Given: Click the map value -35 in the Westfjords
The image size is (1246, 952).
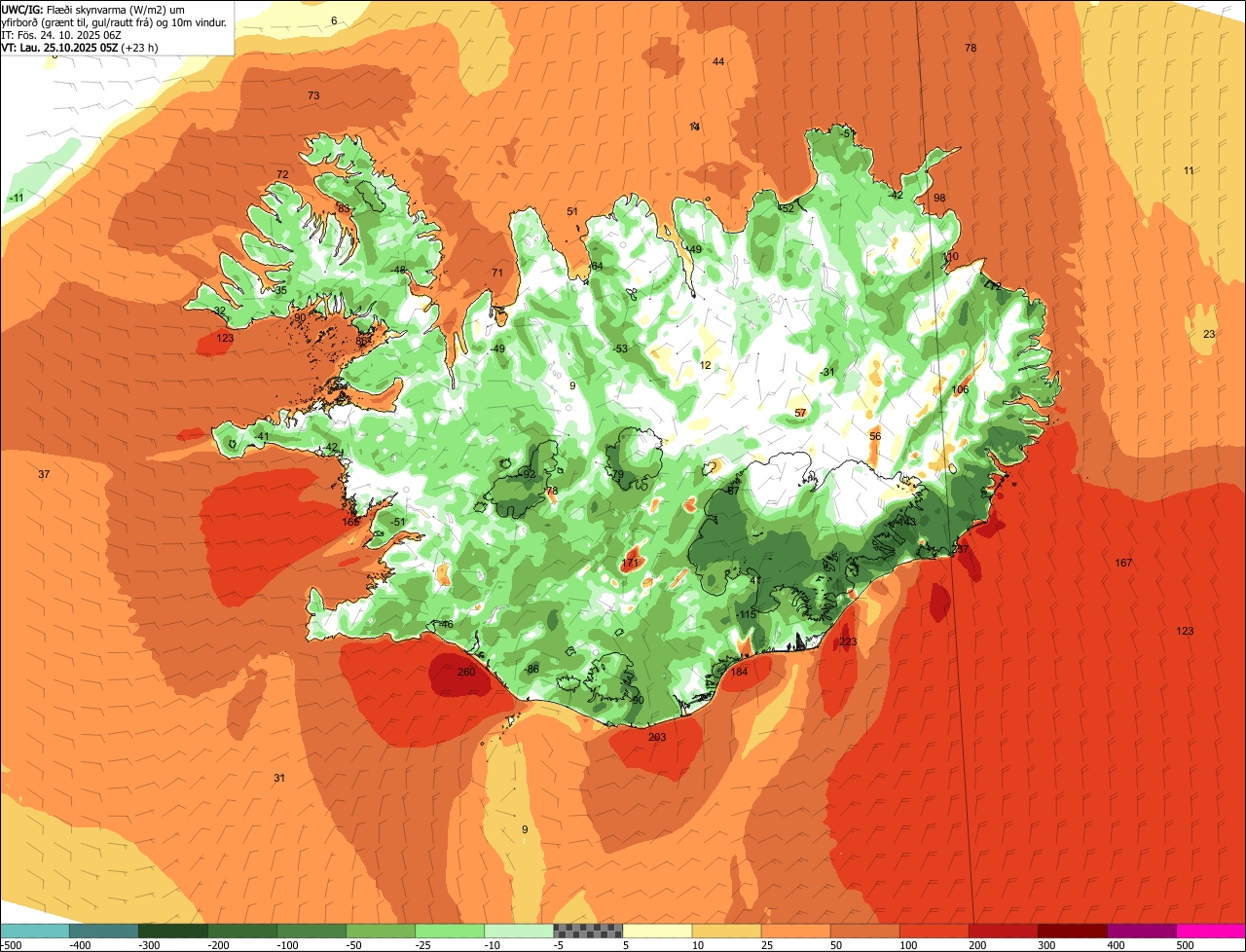Looking at the screenshot, I should tap(278, 290).
